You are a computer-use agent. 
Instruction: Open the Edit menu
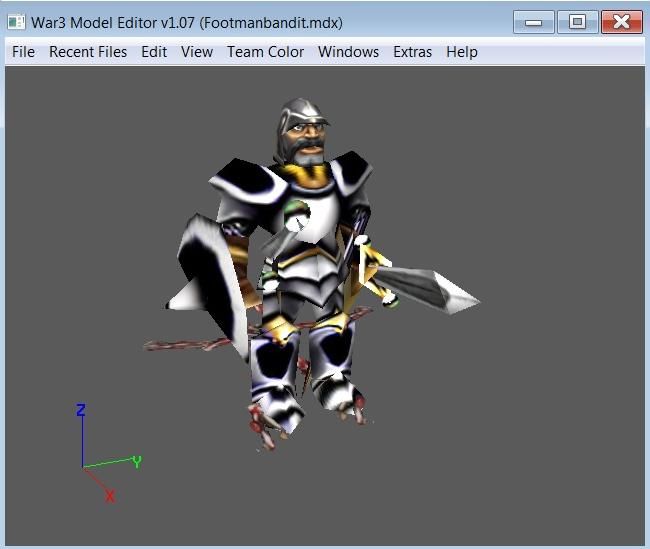click(x=154, y=52)
